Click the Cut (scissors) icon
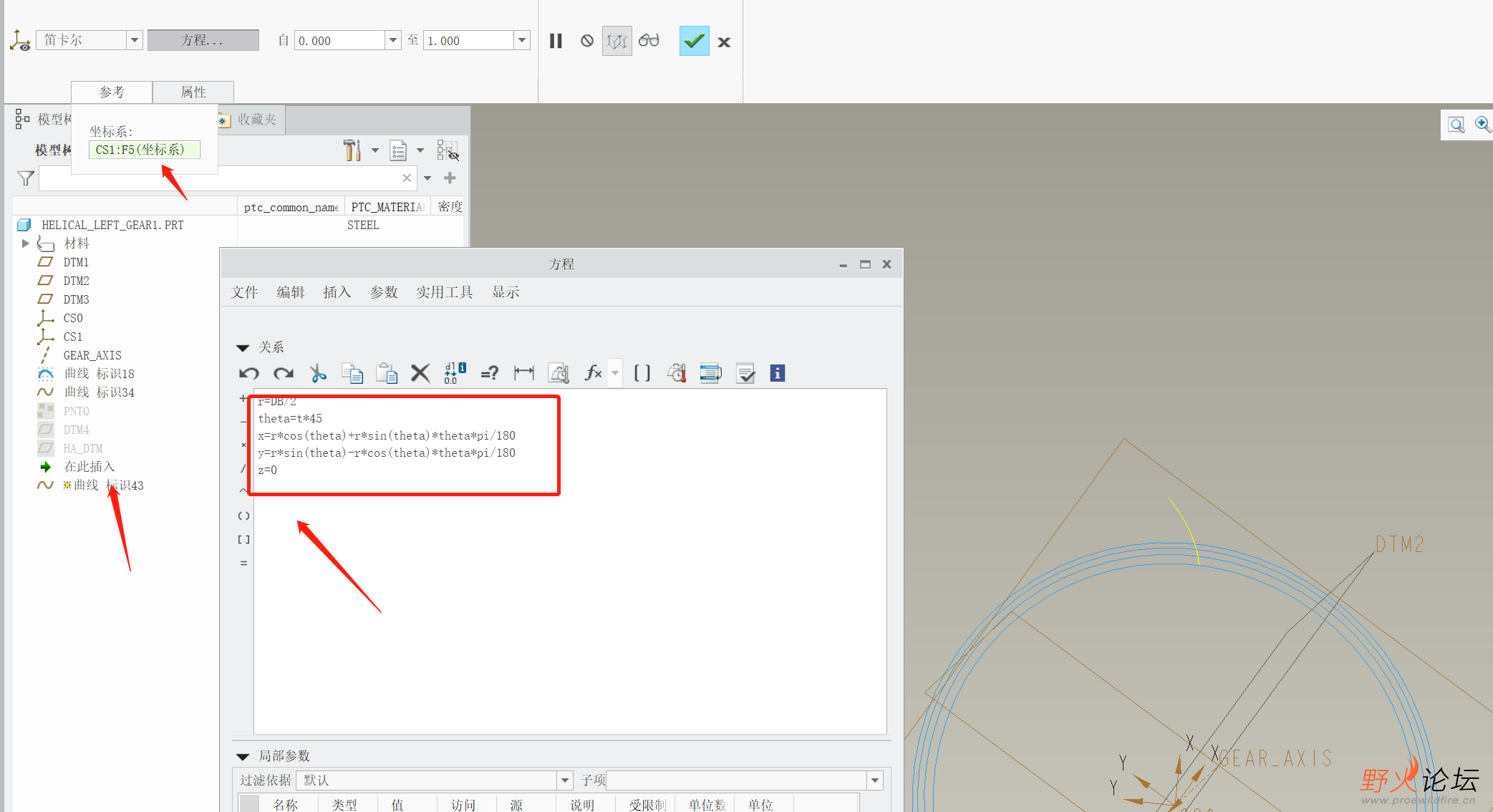This screenshot has height=812, width=1493. (318, 373)
